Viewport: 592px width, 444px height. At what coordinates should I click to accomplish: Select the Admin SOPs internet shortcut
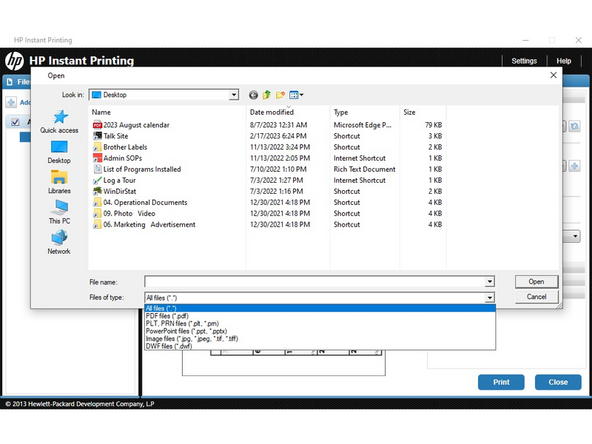(x=117, y=158)
